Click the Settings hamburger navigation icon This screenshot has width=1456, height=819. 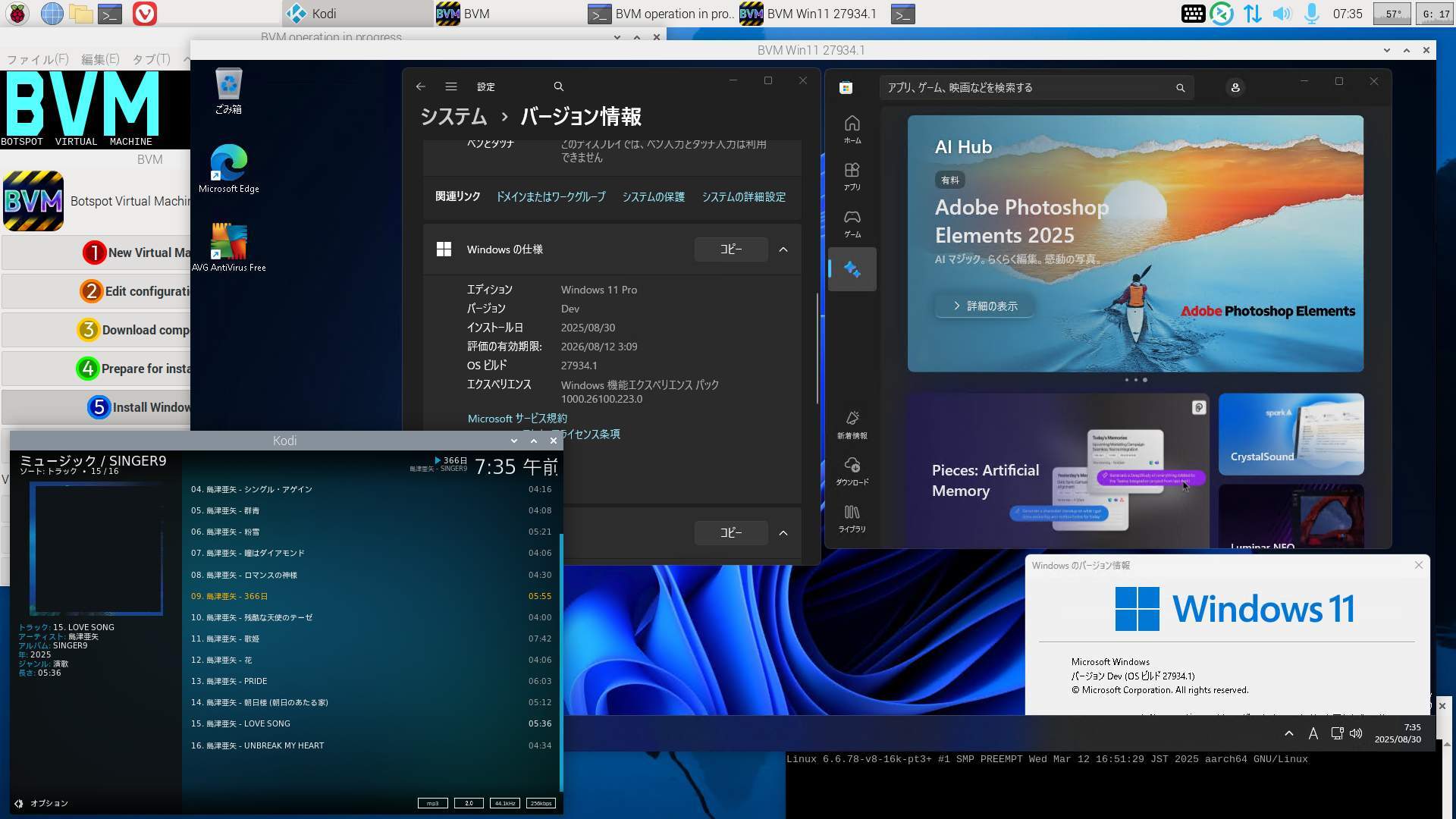(x=451, y=86)
